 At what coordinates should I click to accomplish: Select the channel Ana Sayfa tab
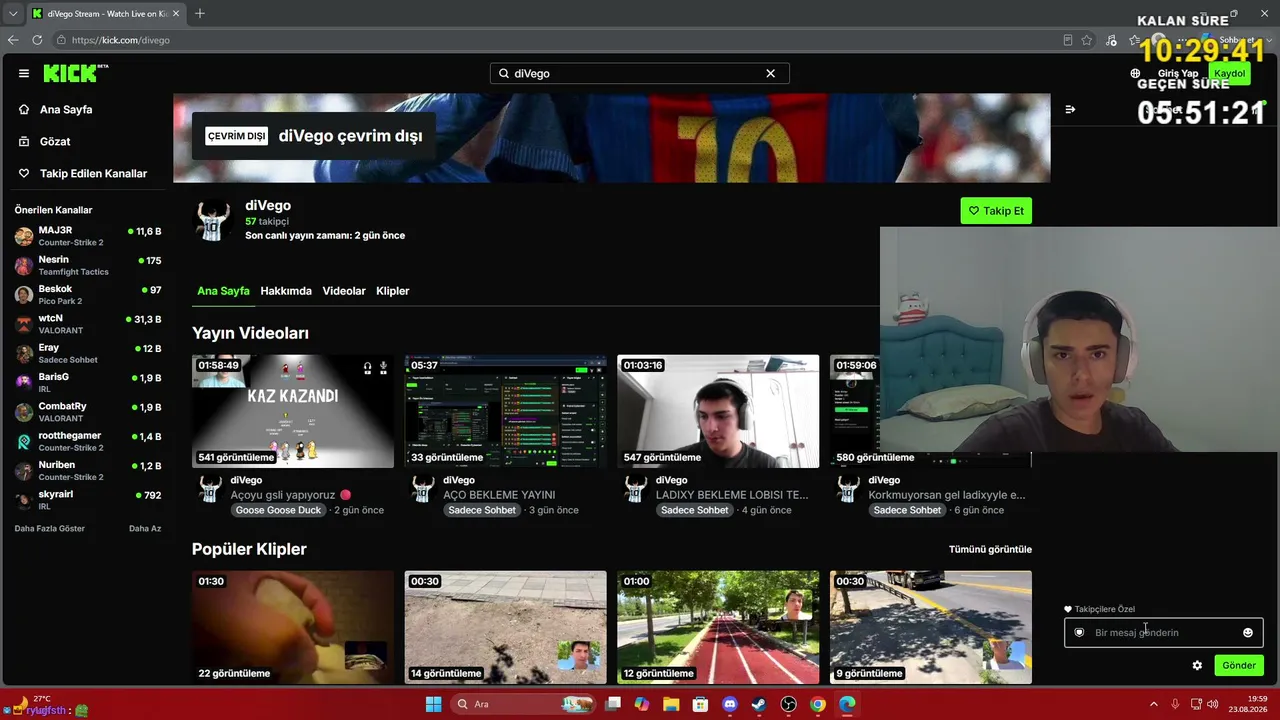[x=223, y=291]
